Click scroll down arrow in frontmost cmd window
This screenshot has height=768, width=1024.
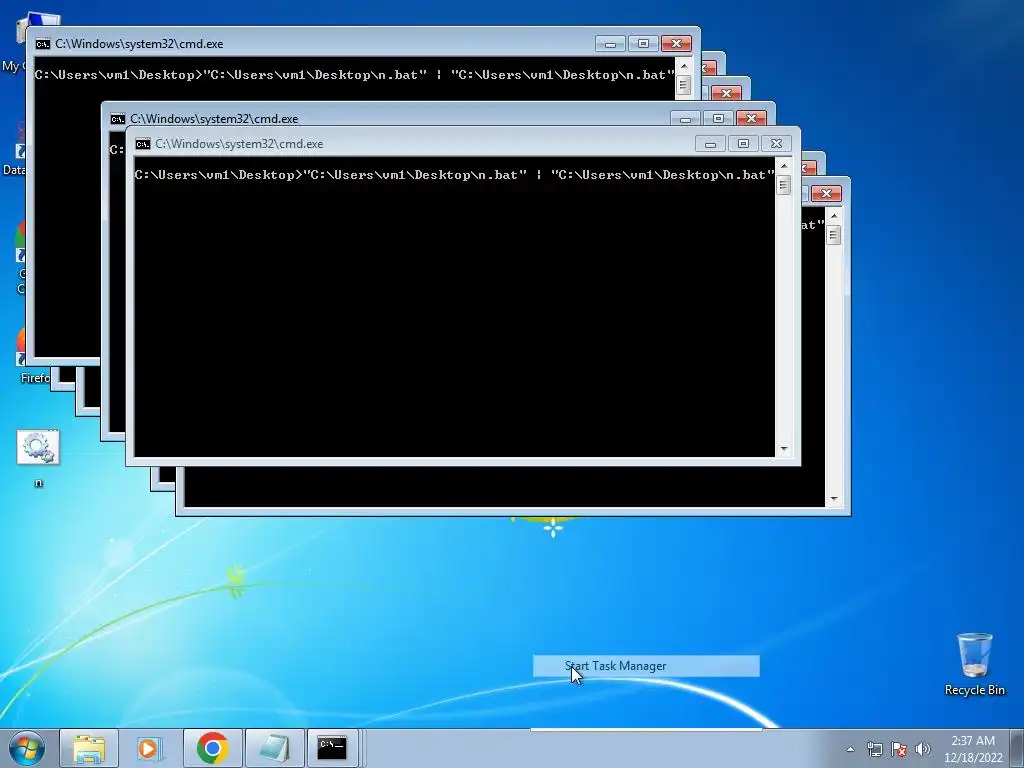tap(784, 449)
